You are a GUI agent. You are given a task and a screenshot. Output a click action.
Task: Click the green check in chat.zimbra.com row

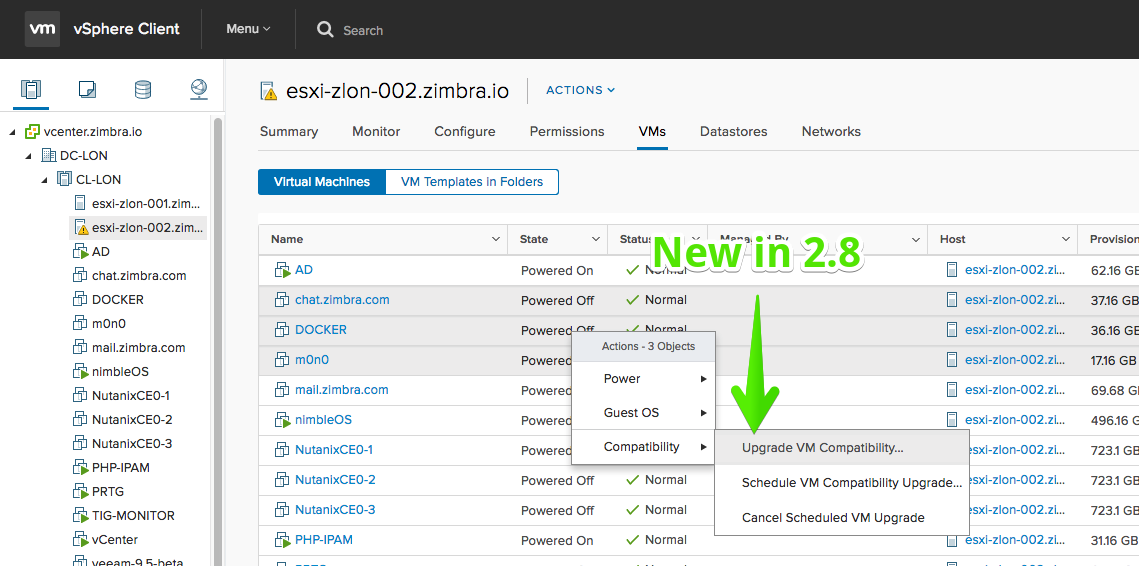click(x=632, y=300)
